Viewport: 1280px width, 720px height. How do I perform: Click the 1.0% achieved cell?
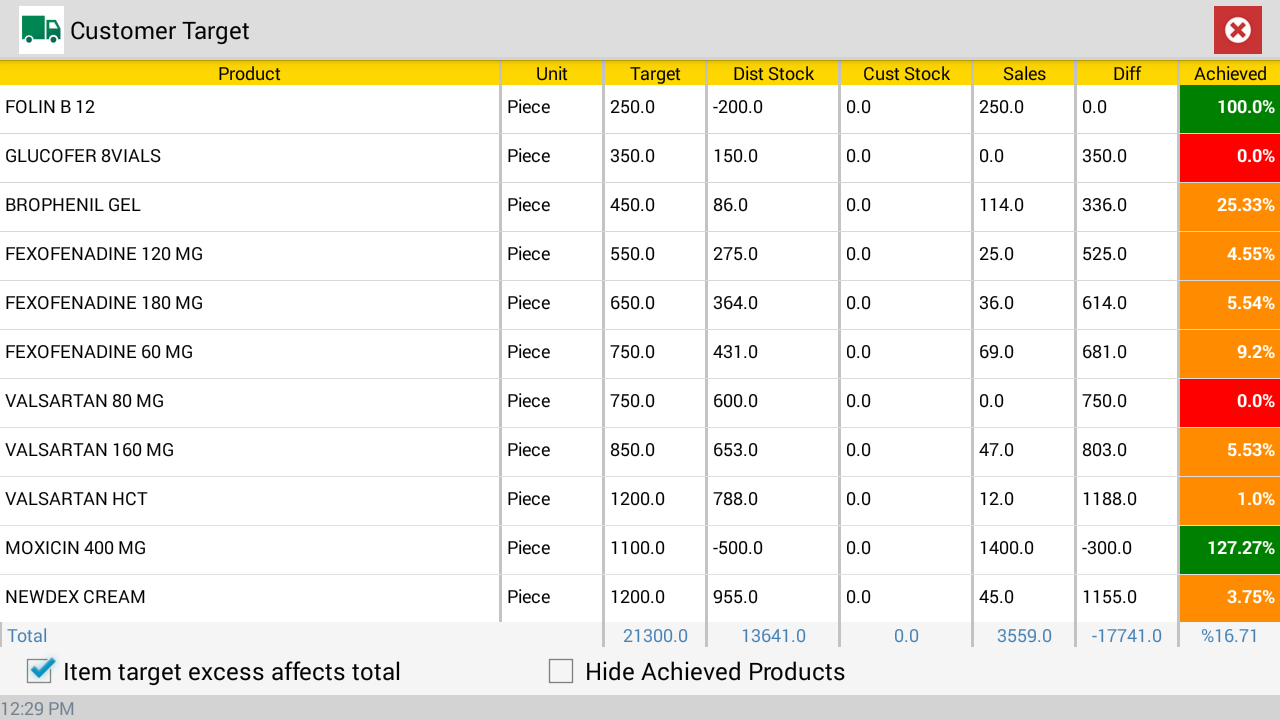point(1230,501)
